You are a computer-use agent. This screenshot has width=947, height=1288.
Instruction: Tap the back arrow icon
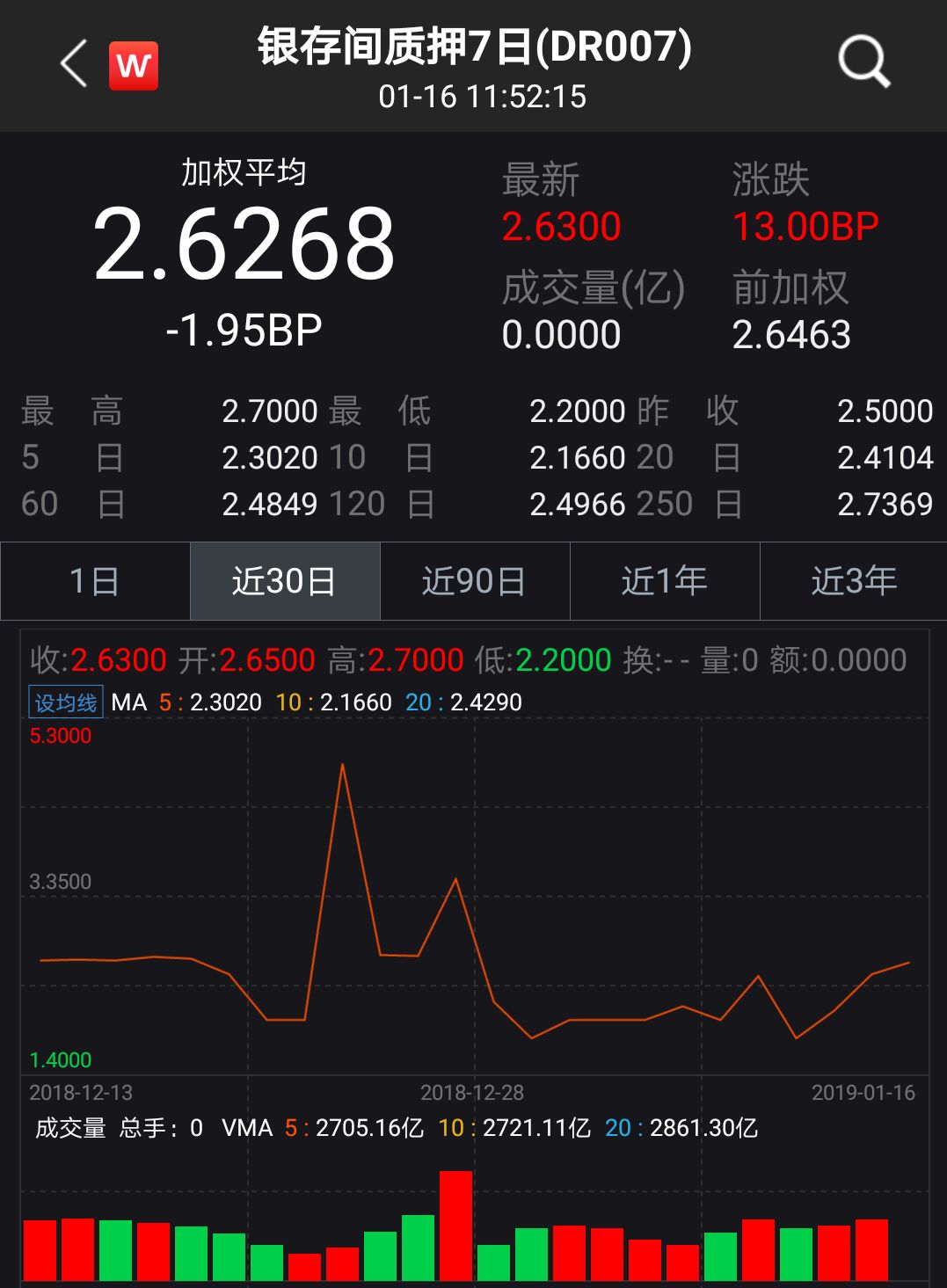point(74,64)
